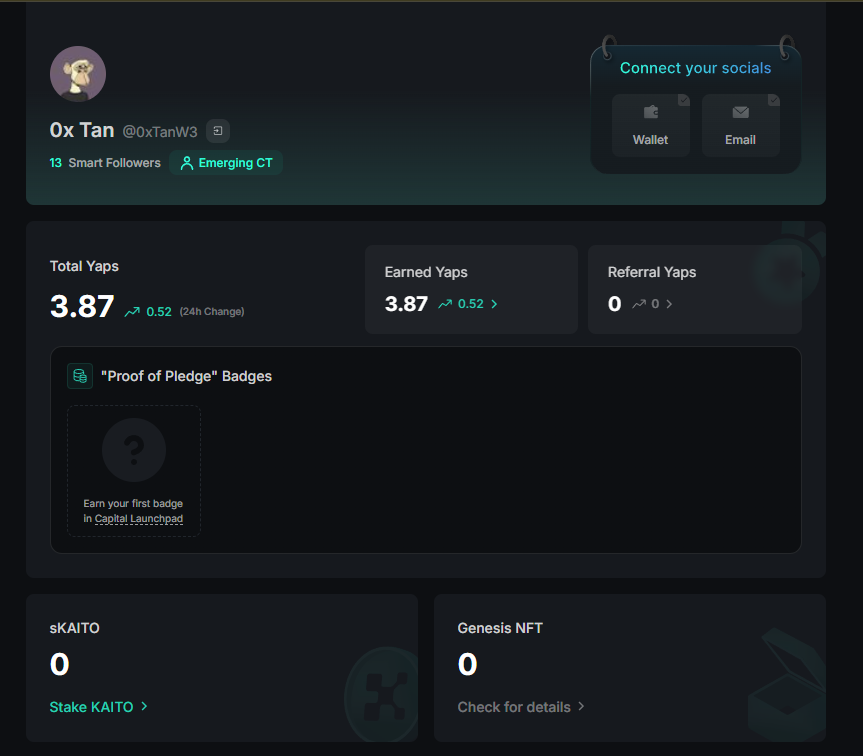This screenshot has height=756, width=863.
Task: Expand Referral Yaps details chevron
Action: pos(669,304)
